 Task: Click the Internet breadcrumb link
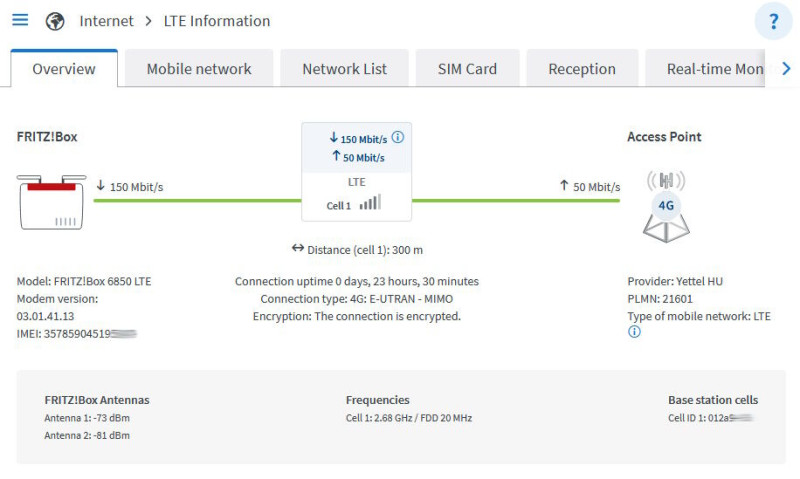pyautogui.click(x=106, y=21)
